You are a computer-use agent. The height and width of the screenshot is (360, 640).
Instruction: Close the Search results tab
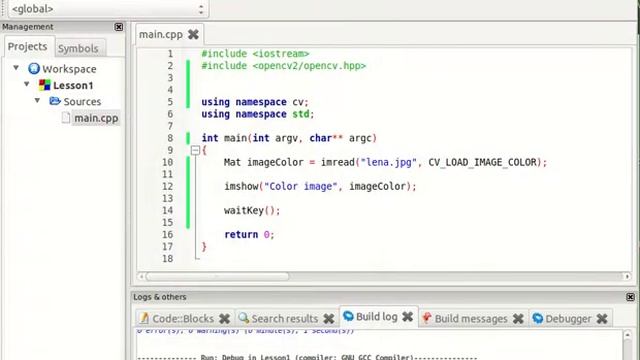329,319
